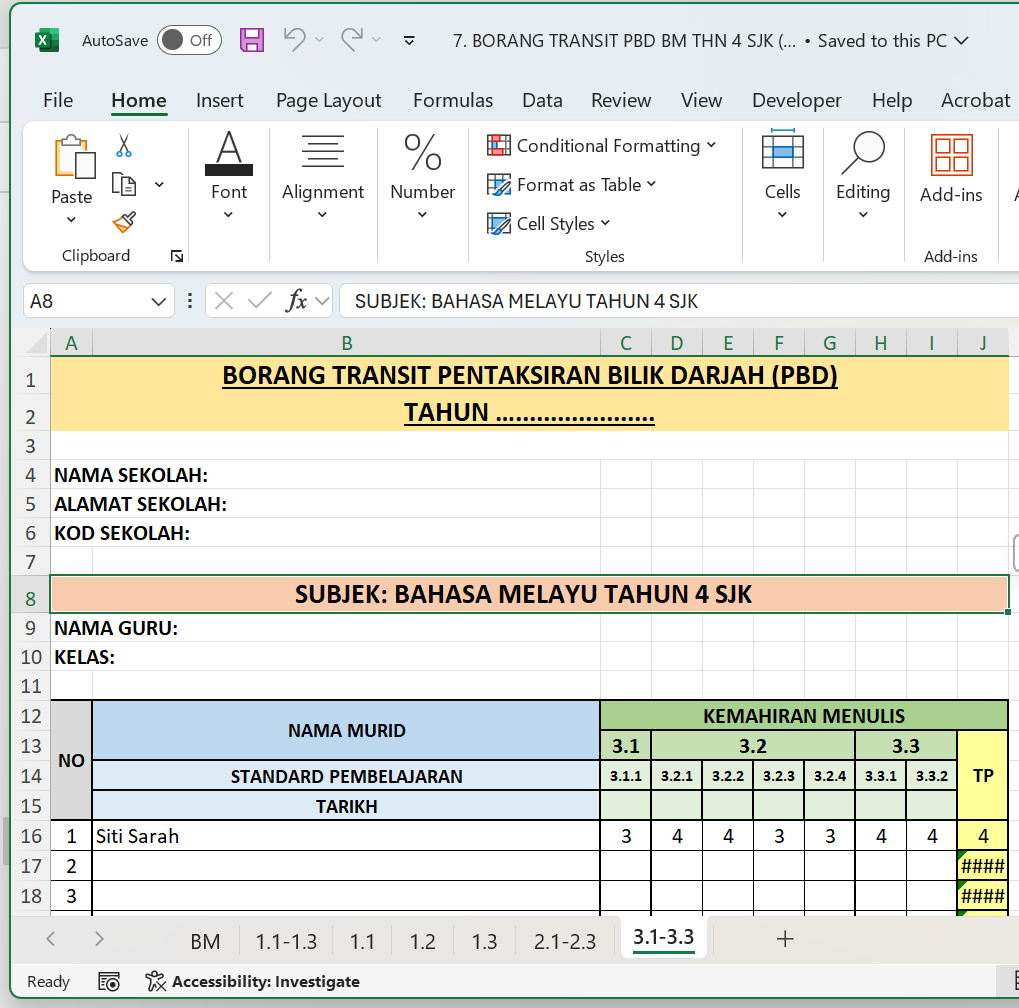Open the Acrobat tab
The width and height of the screenshot is (1019, 1008).
coord(975,100)
